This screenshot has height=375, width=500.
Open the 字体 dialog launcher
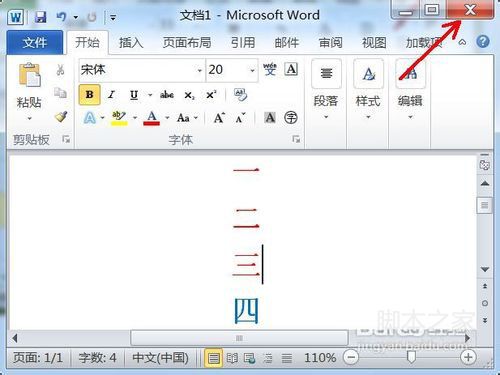[296, 139]
